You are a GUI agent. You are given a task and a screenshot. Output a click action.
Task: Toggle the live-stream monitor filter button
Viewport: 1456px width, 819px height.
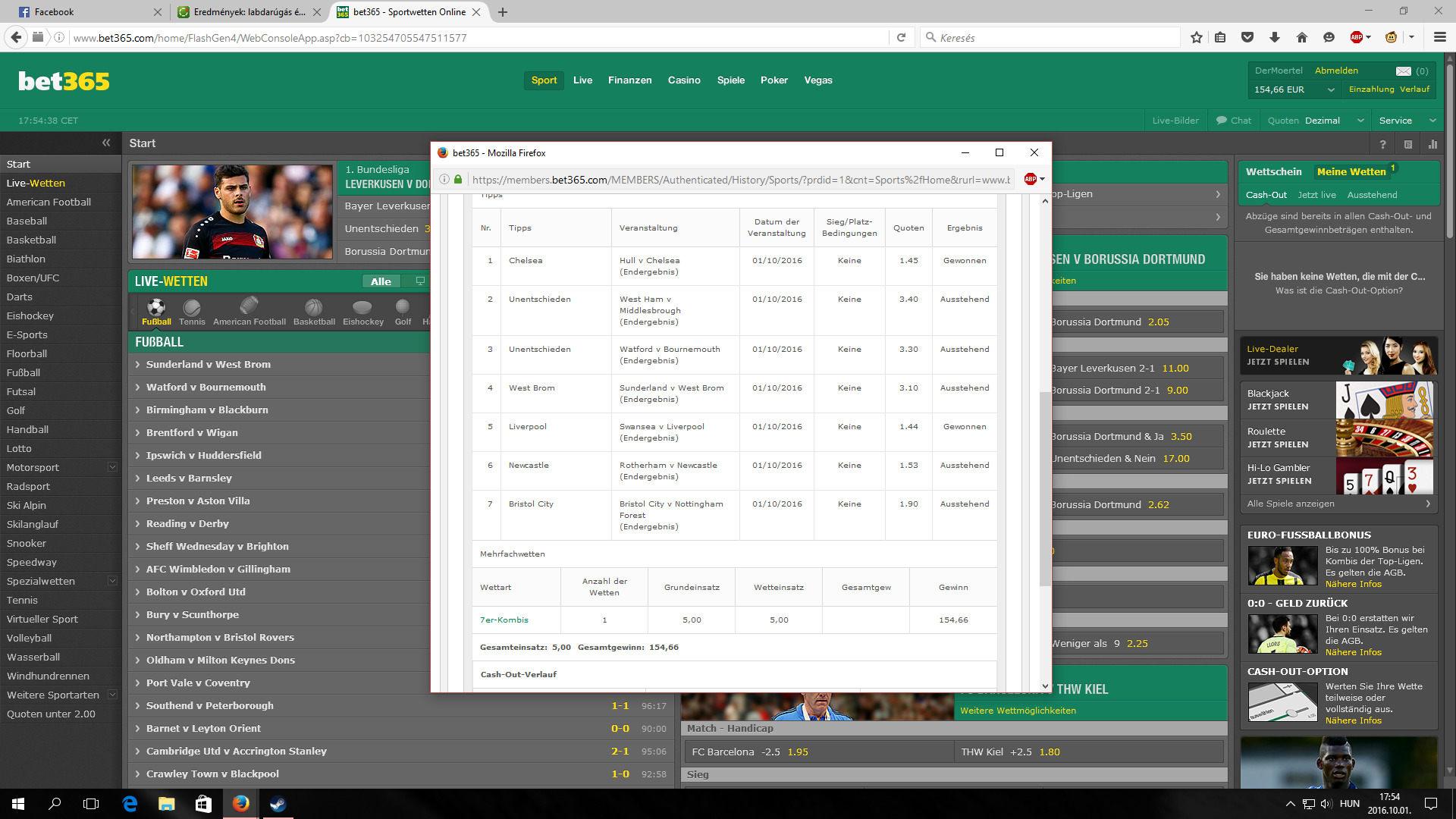coord(420,281)
